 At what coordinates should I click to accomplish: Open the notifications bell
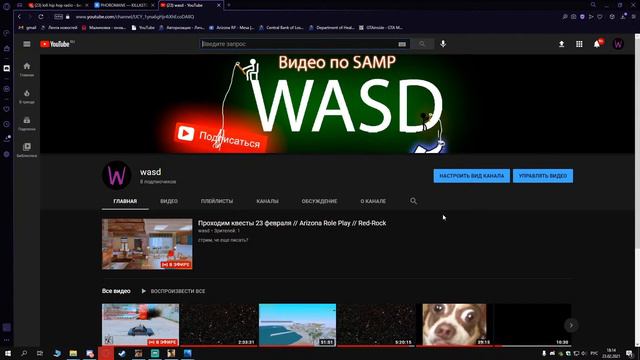click(x=597, y=44)
